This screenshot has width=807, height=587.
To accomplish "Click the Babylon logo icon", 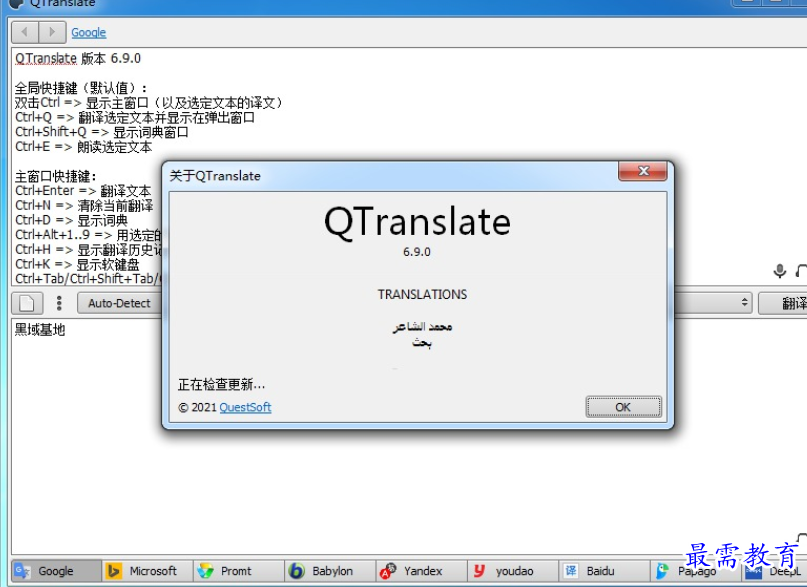I will pos(296,571).
